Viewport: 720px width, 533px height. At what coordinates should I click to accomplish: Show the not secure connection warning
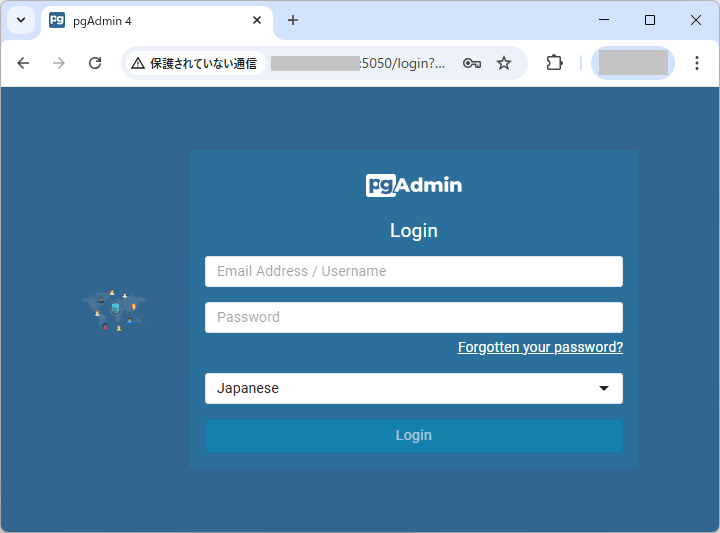click(x=194, y=63)
